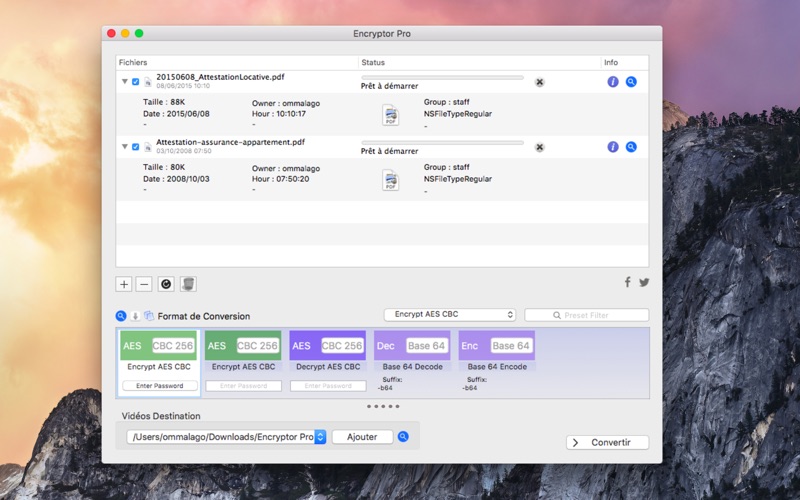Open the Twitter share icon
Image resolution: width=800 pixels, height=500 pixels.
644,282
